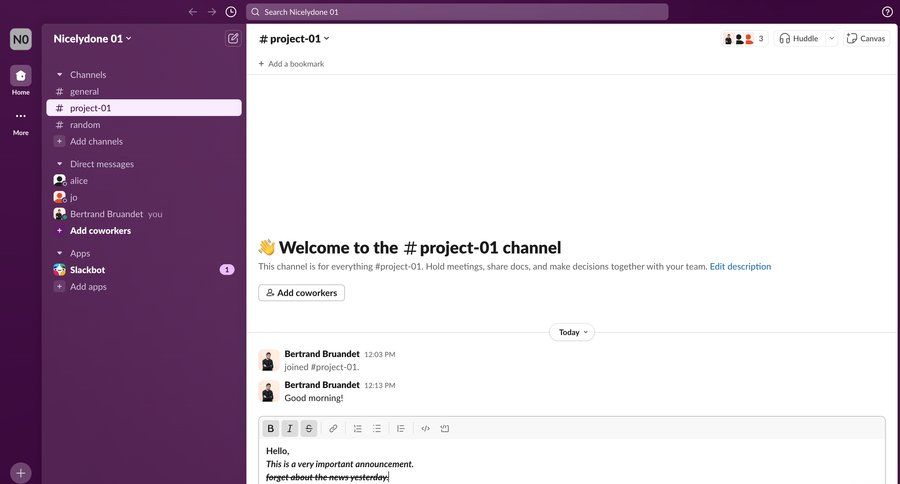Click the Slackbot unread badge
The height and width of the screenshot is (484, 900).
pyautogui.click(x=227, y=269)
